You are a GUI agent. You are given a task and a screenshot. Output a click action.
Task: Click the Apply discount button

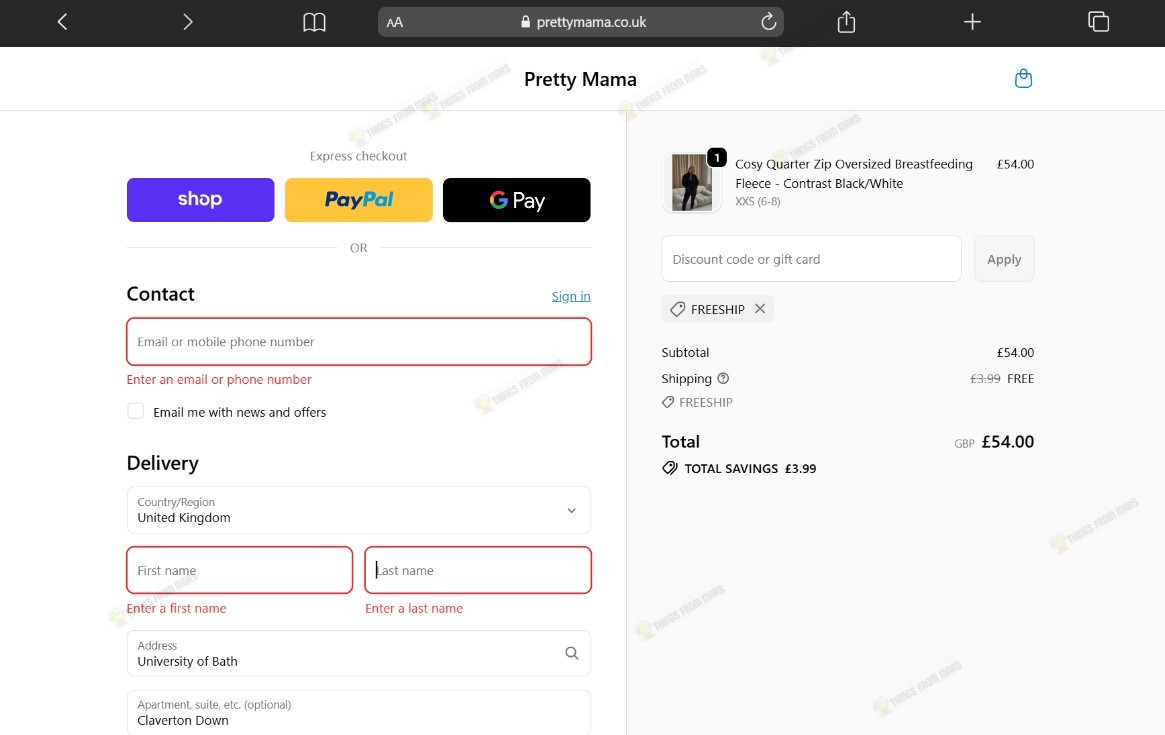[x=1004, y=259]
